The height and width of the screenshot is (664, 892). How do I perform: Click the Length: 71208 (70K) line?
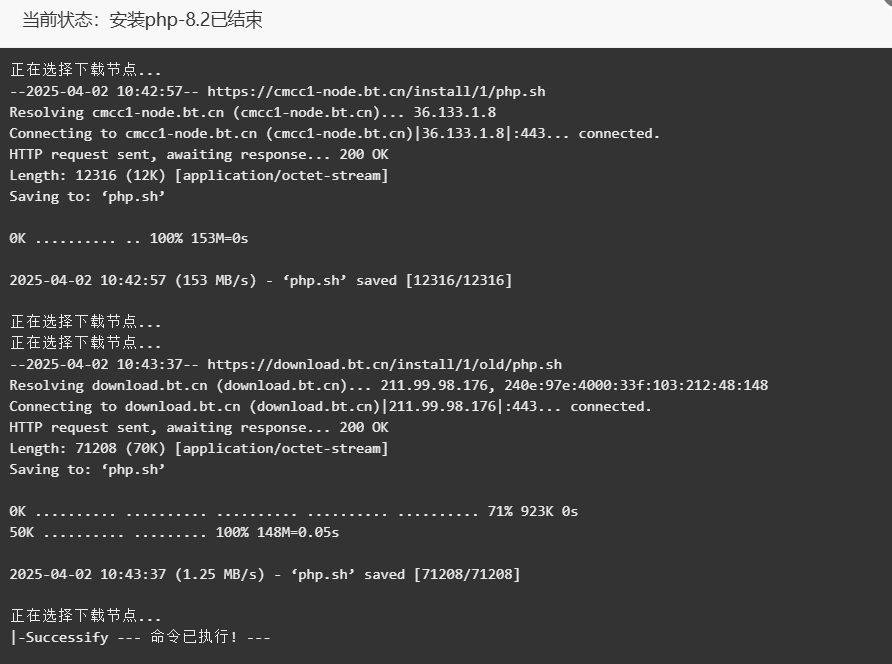pos(199,448)
